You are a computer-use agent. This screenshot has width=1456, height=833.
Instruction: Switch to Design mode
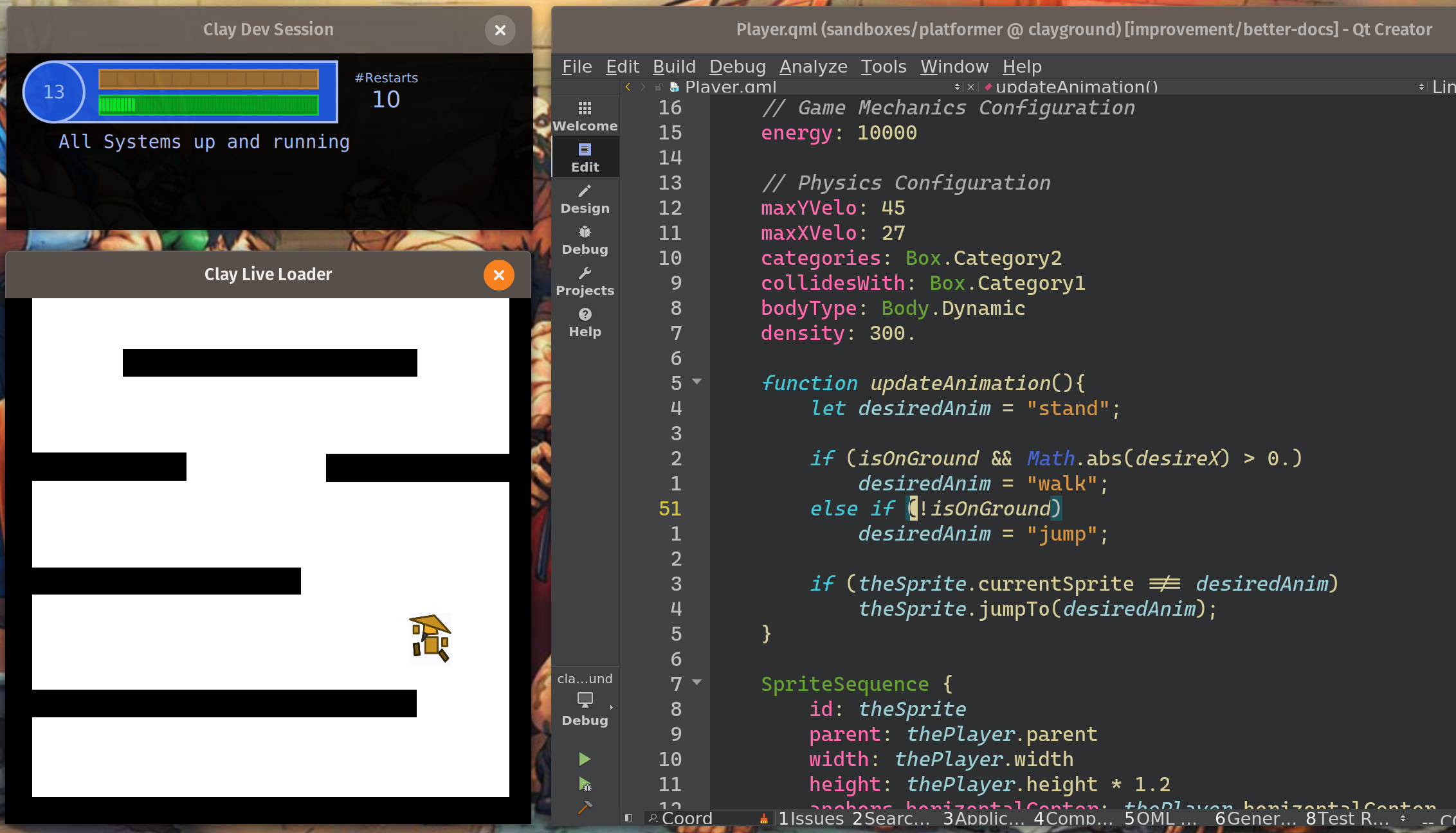click(x=585, y=199)
